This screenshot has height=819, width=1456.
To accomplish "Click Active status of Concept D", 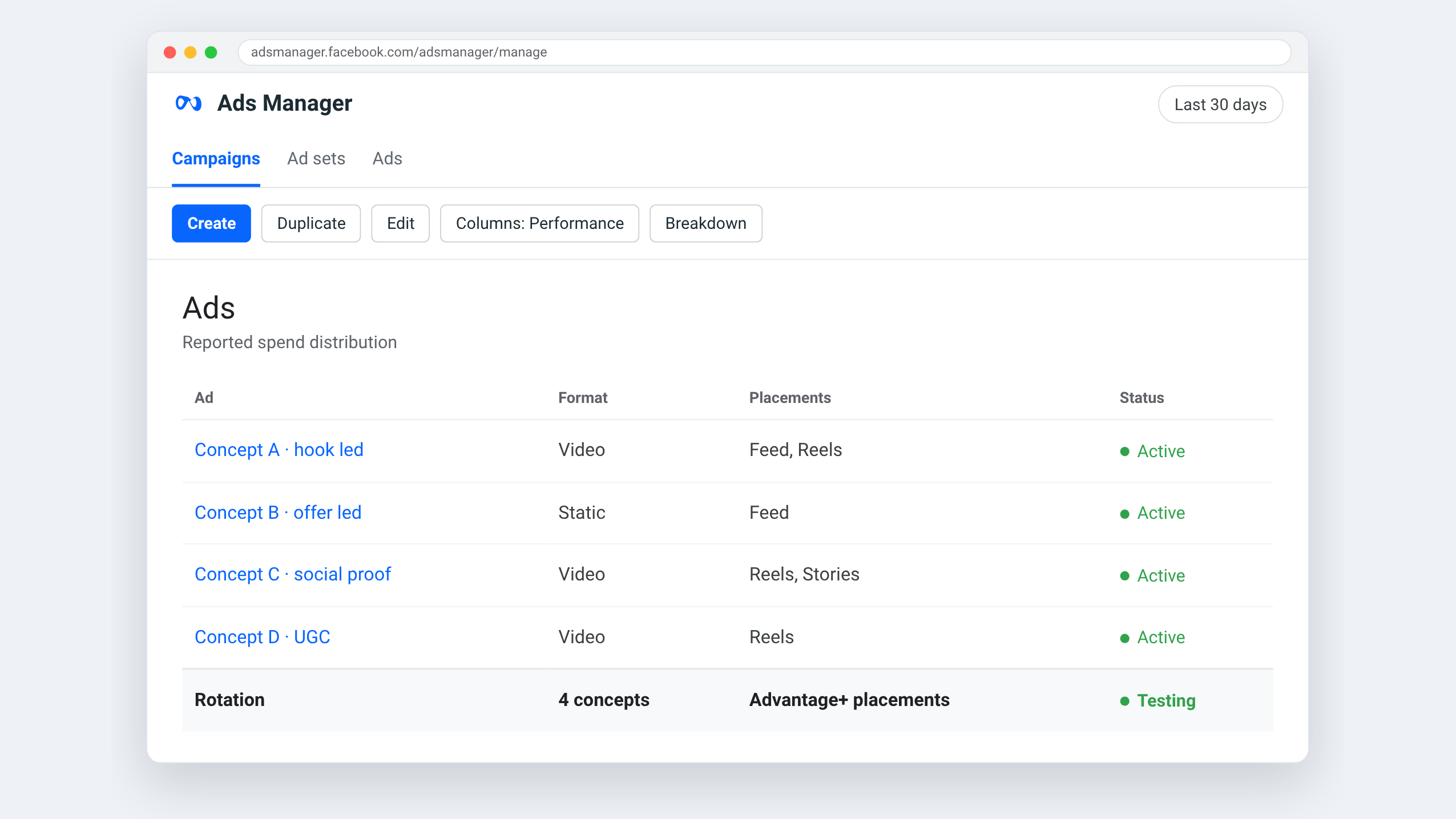I will [x=1152, y=638].
